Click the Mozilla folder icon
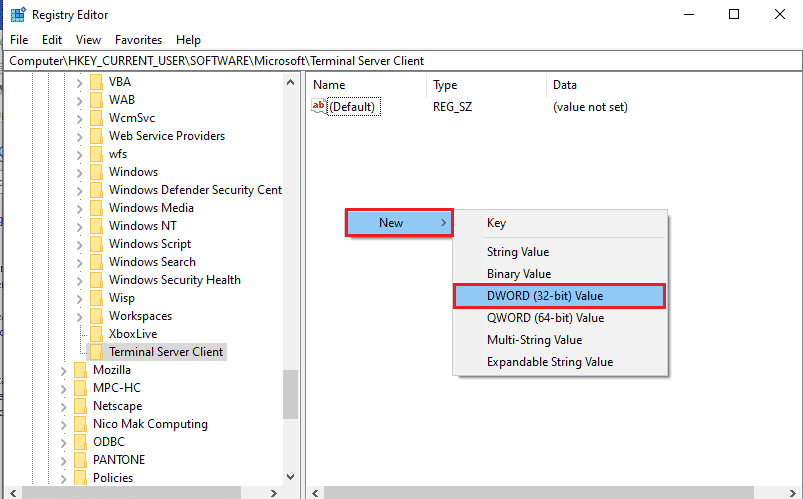803x499 pixels. coord(80,370)
